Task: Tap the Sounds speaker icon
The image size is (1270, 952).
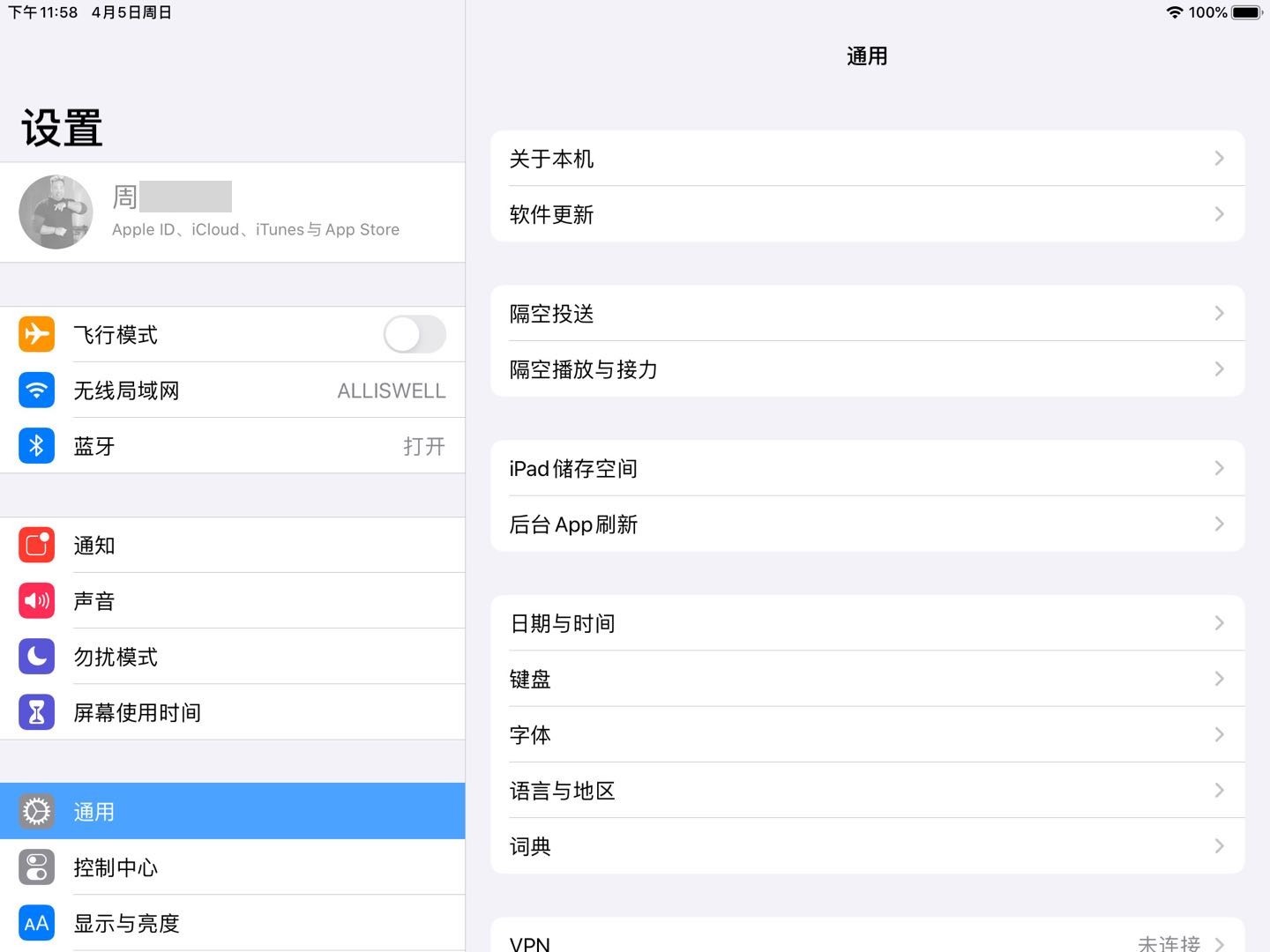Action: 36,601
